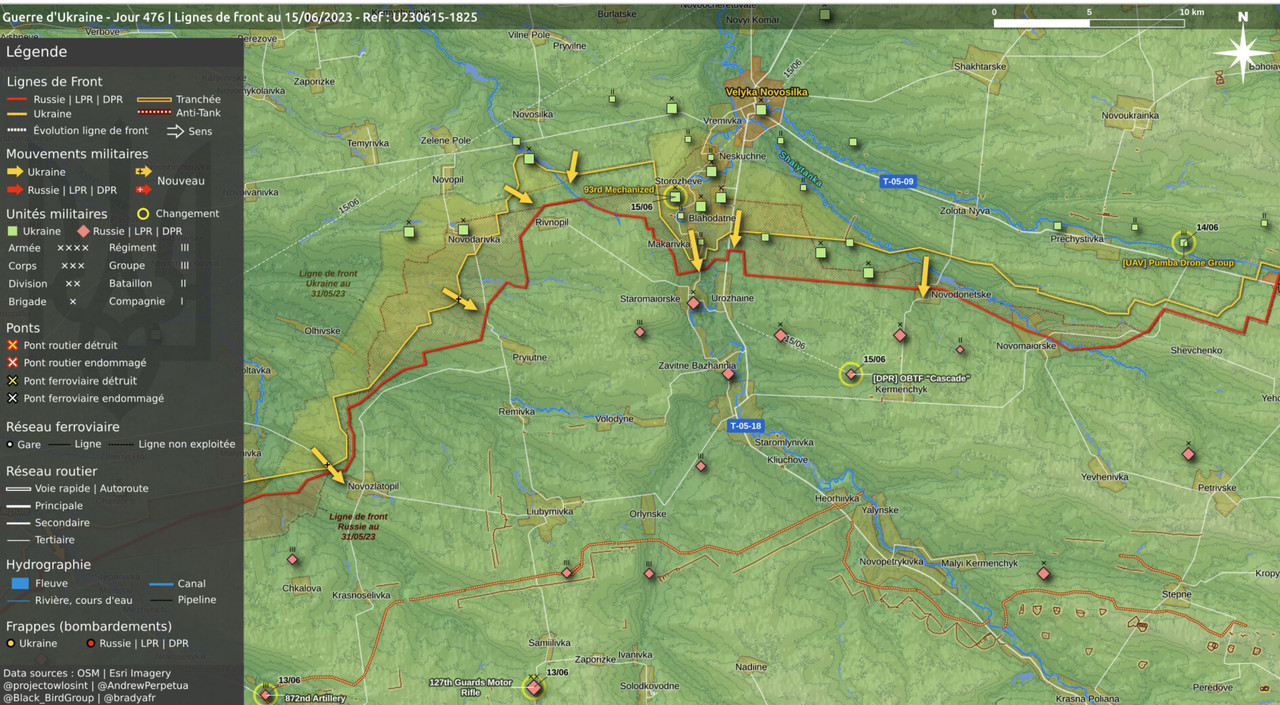Click the Urozhaine town label
Viewport: 1280px width, 705px height.
click(732, 299)
